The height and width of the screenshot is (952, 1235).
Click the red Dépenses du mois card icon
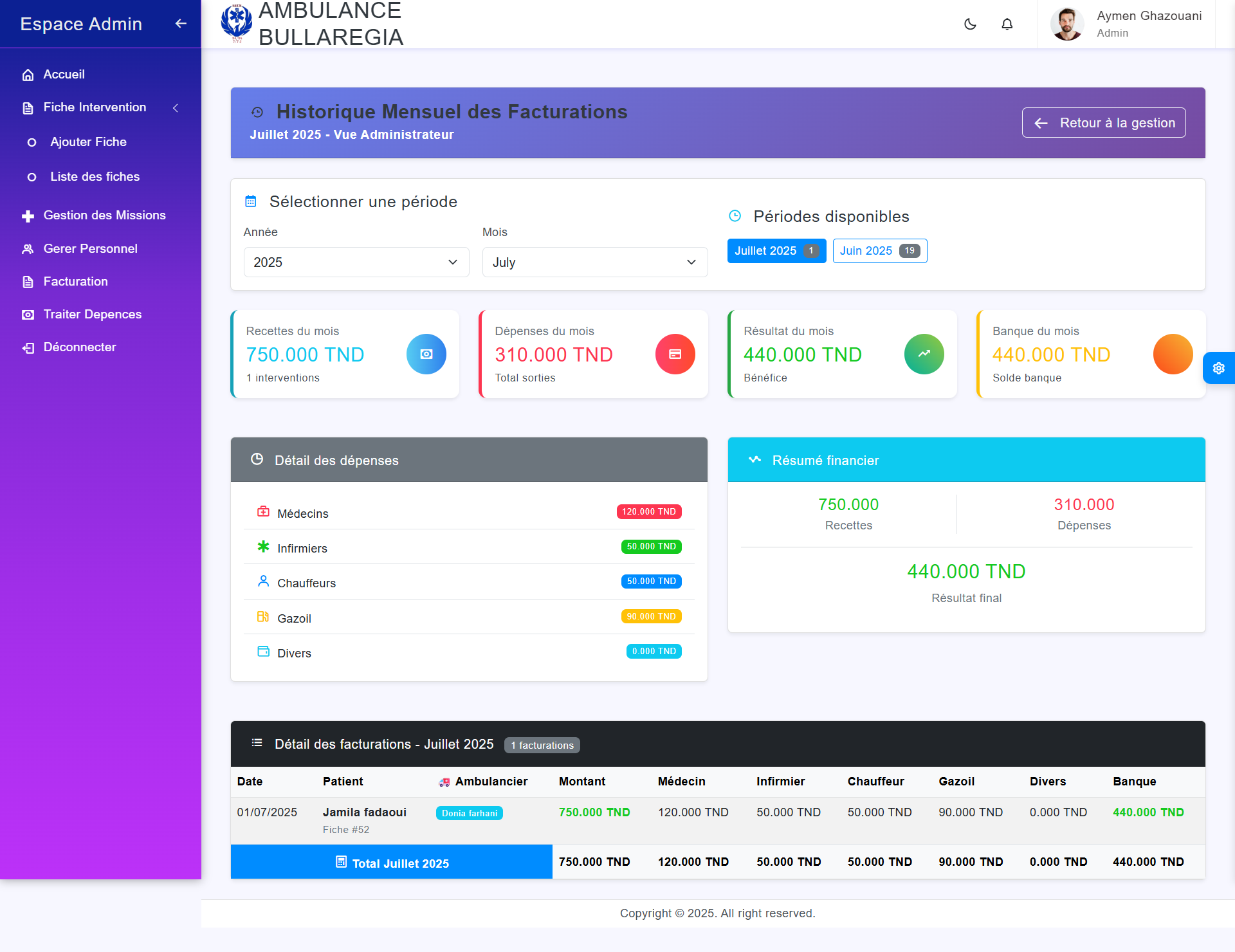point(675,354)
